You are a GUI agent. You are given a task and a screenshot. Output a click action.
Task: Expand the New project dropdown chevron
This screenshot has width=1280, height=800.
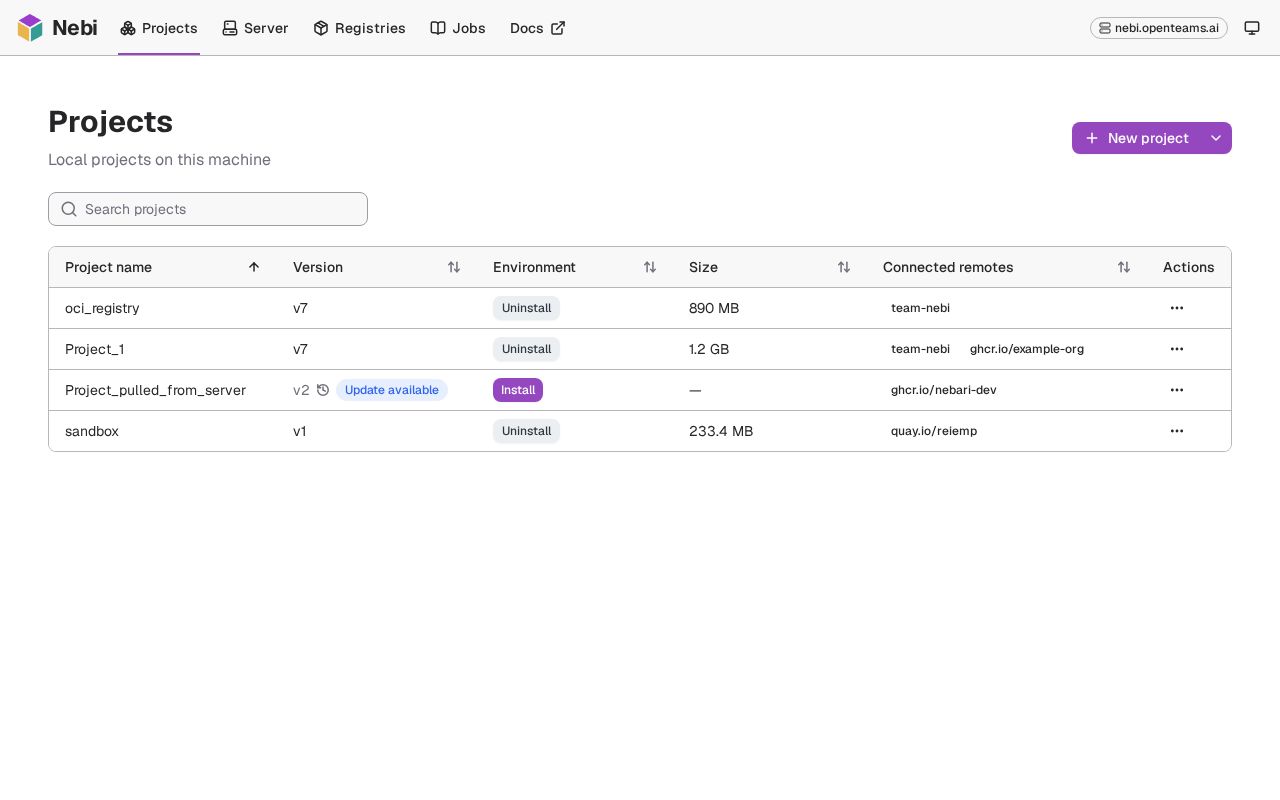(1216, 138)
